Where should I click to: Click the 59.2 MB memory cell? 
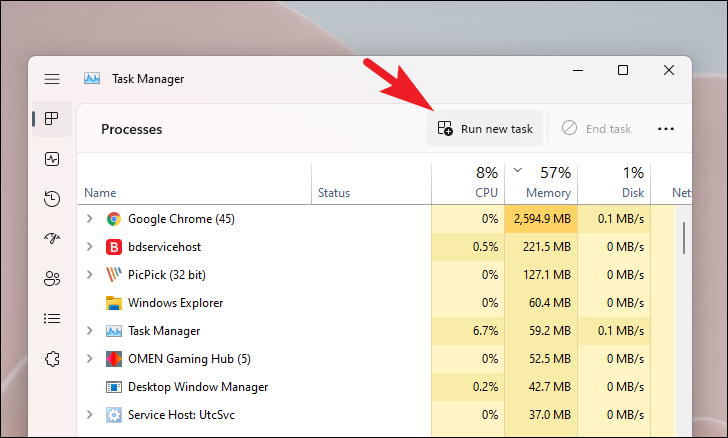coord(541,331)
